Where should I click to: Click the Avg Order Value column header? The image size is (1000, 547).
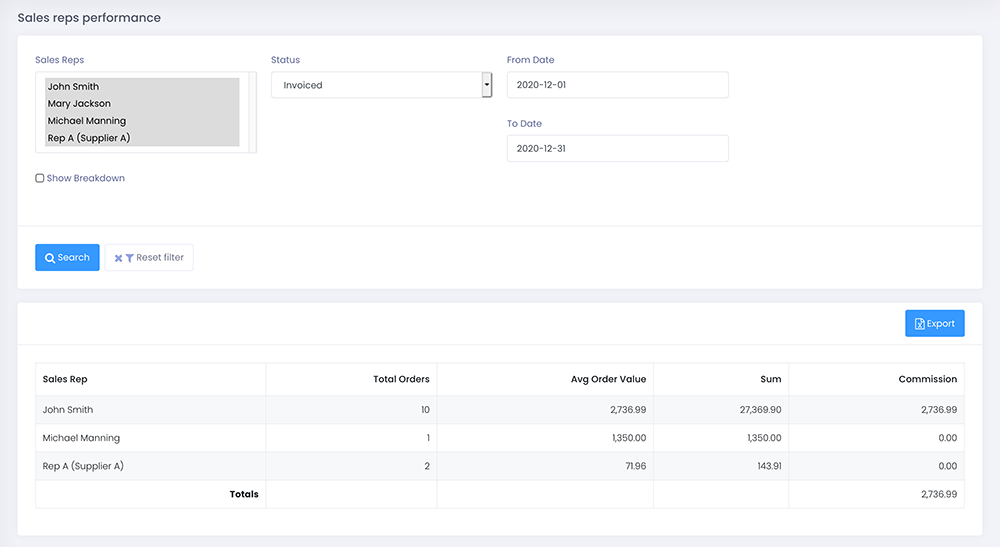pyautogui.click(x=608, y=380)
